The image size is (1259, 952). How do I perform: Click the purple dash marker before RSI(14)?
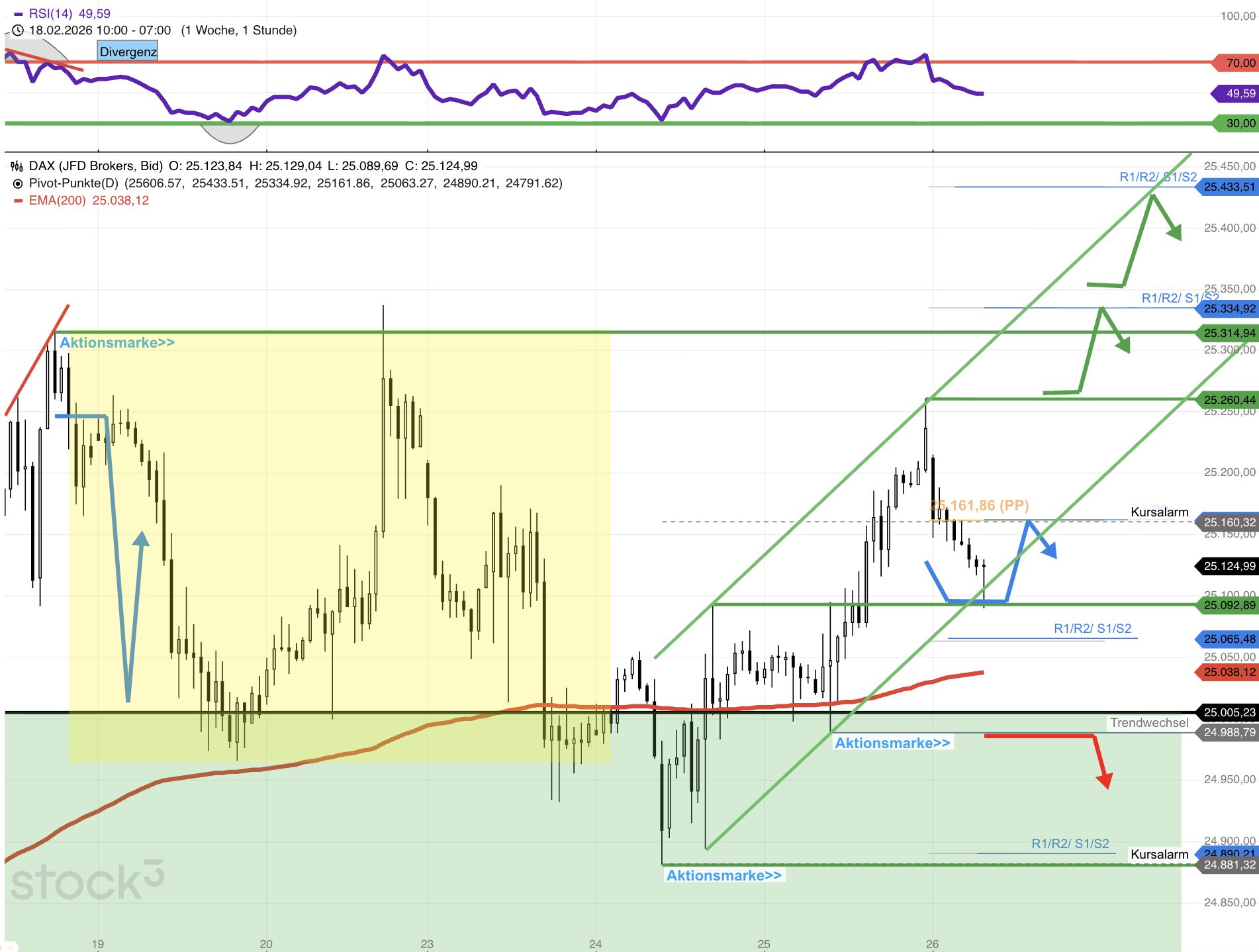(x=18, y=14)
